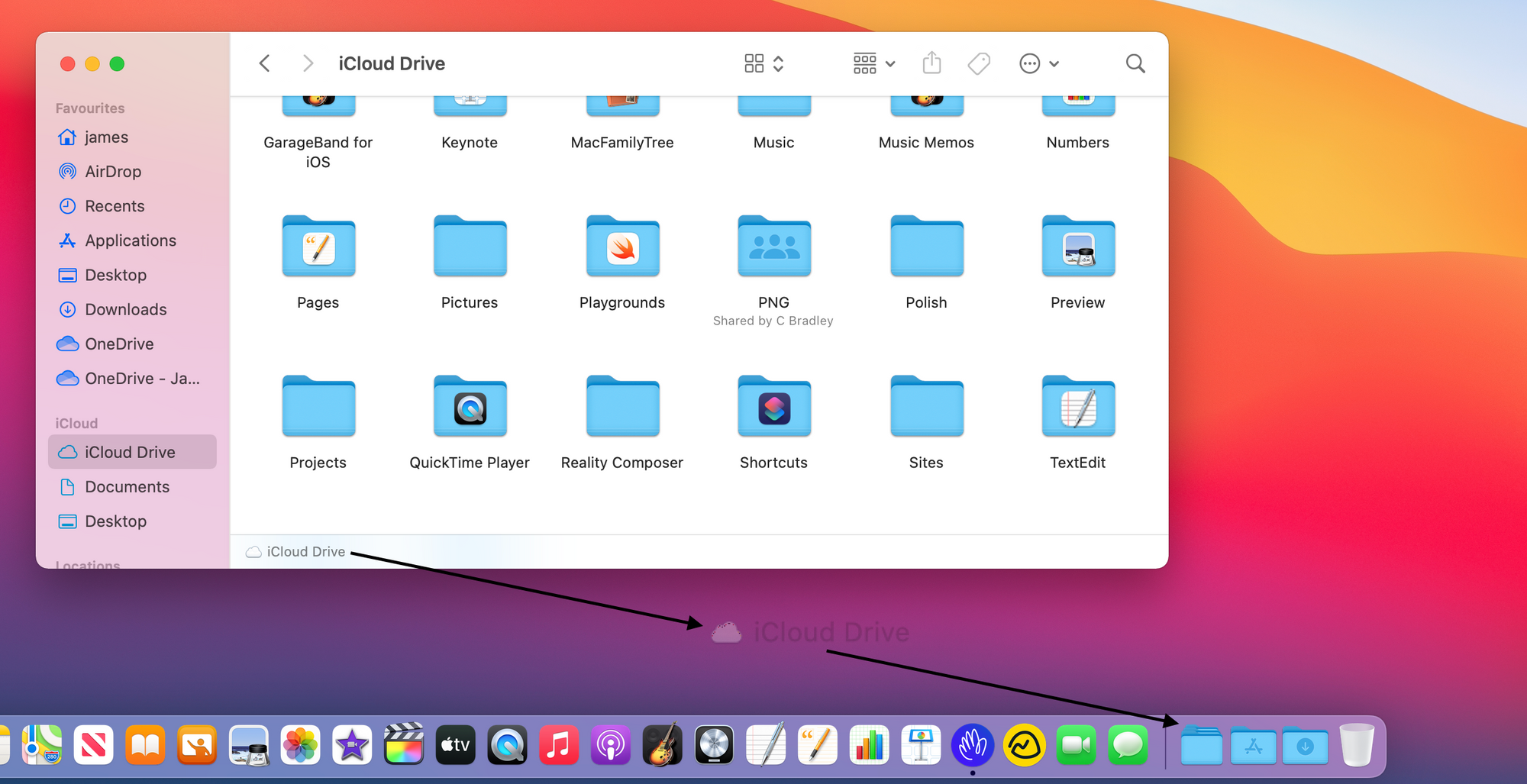Open the Shortcuts folder
The image size is (1527, 784).
tap(773, 407)
